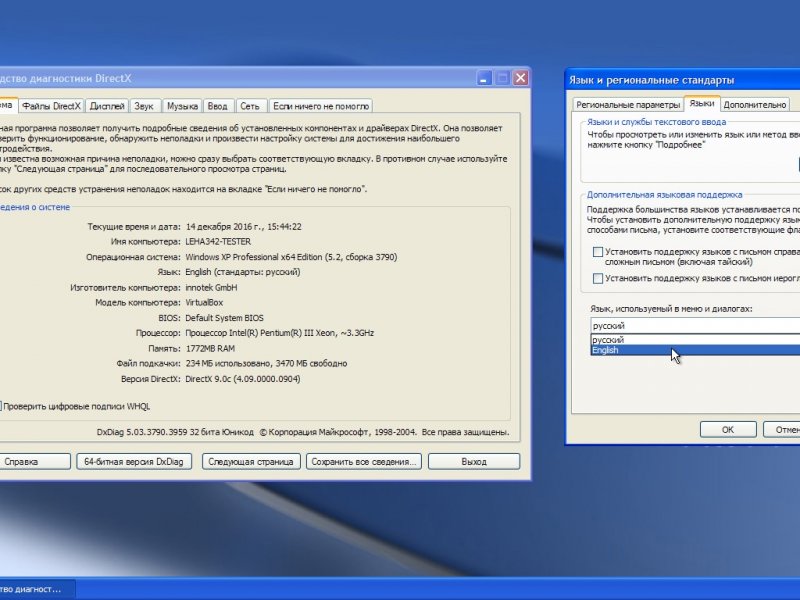Image resolution: width=800 pixels, height=600 pixels.
Task: Click Сохранить все сведения button
Action: point(364,461)
